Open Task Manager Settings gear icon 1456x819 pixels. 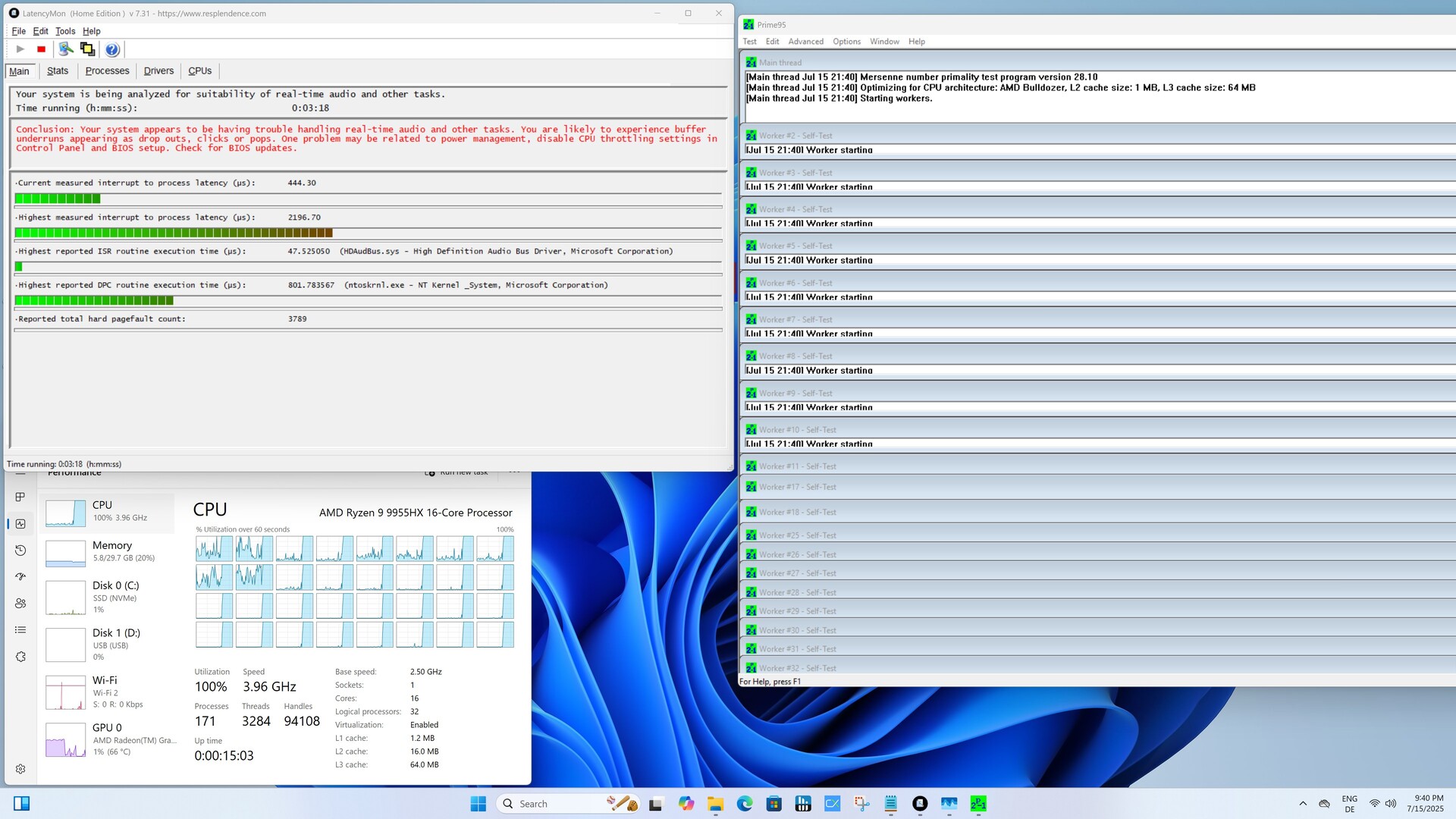tap(20, 769)
